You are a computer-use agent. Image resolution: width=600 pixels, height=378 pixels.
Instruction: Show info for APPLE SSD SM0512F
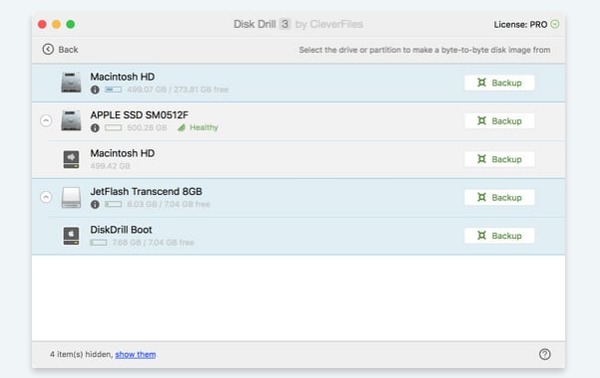pos(95,128)
